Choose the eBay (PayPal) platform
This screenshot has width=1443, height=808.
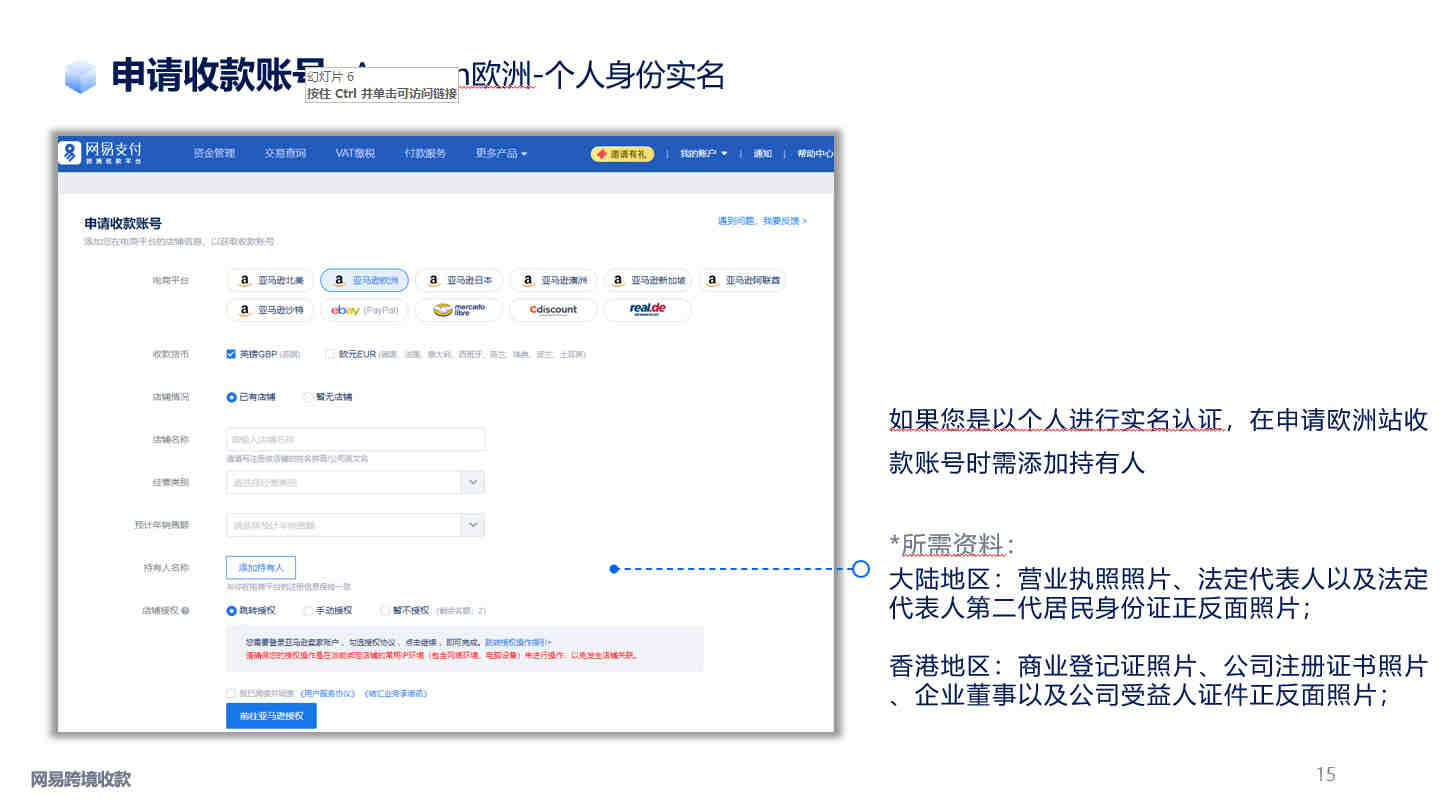[364, 310]
